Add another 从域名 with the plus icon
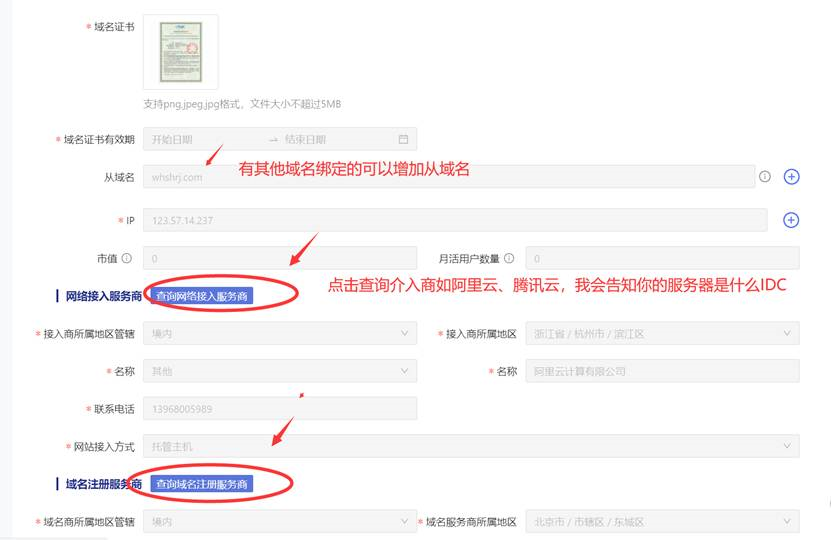 pyautogui.click(x=791, y=176)
